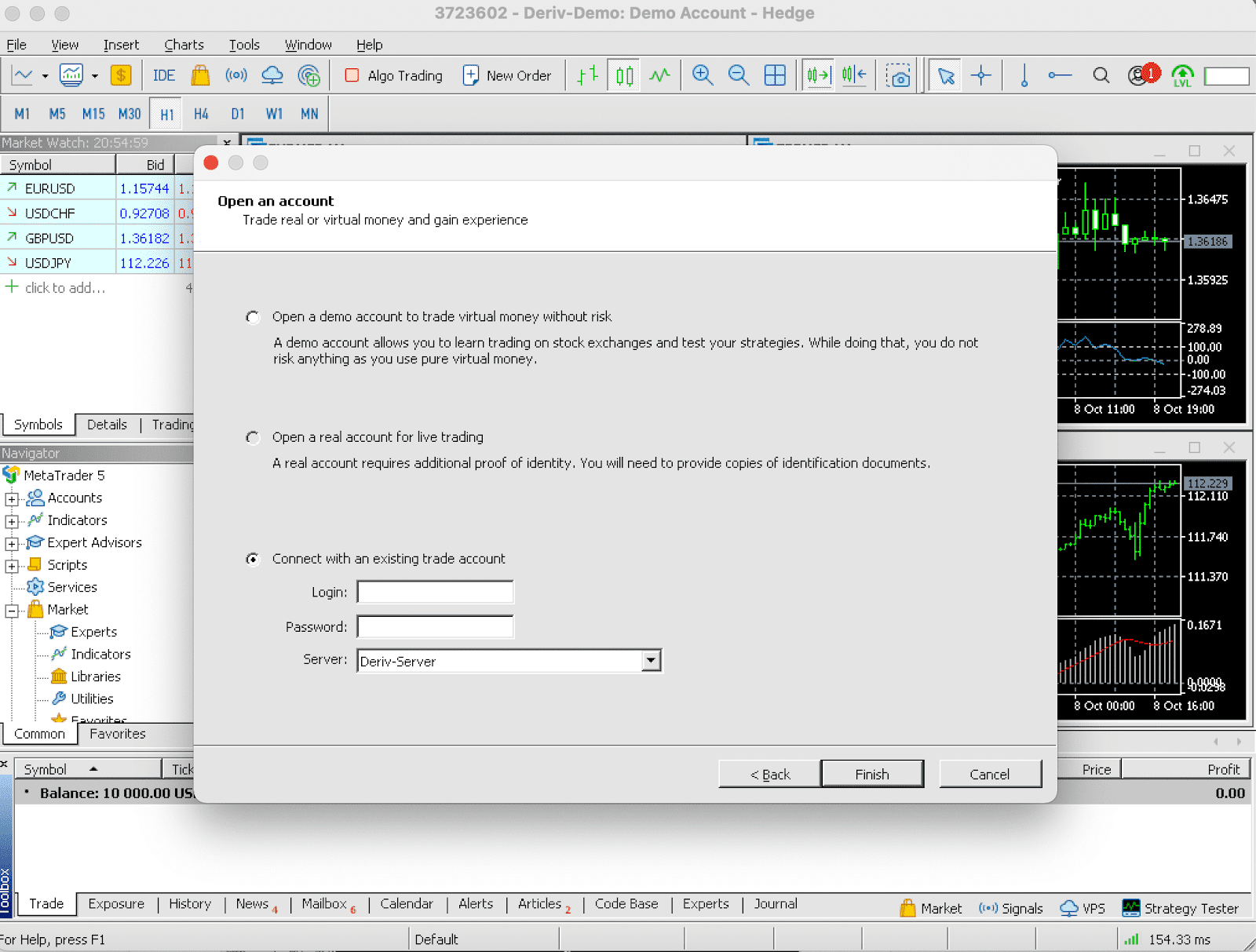Select the open real account option
The image size is (1256, 952).
click(x=253, y=437)
